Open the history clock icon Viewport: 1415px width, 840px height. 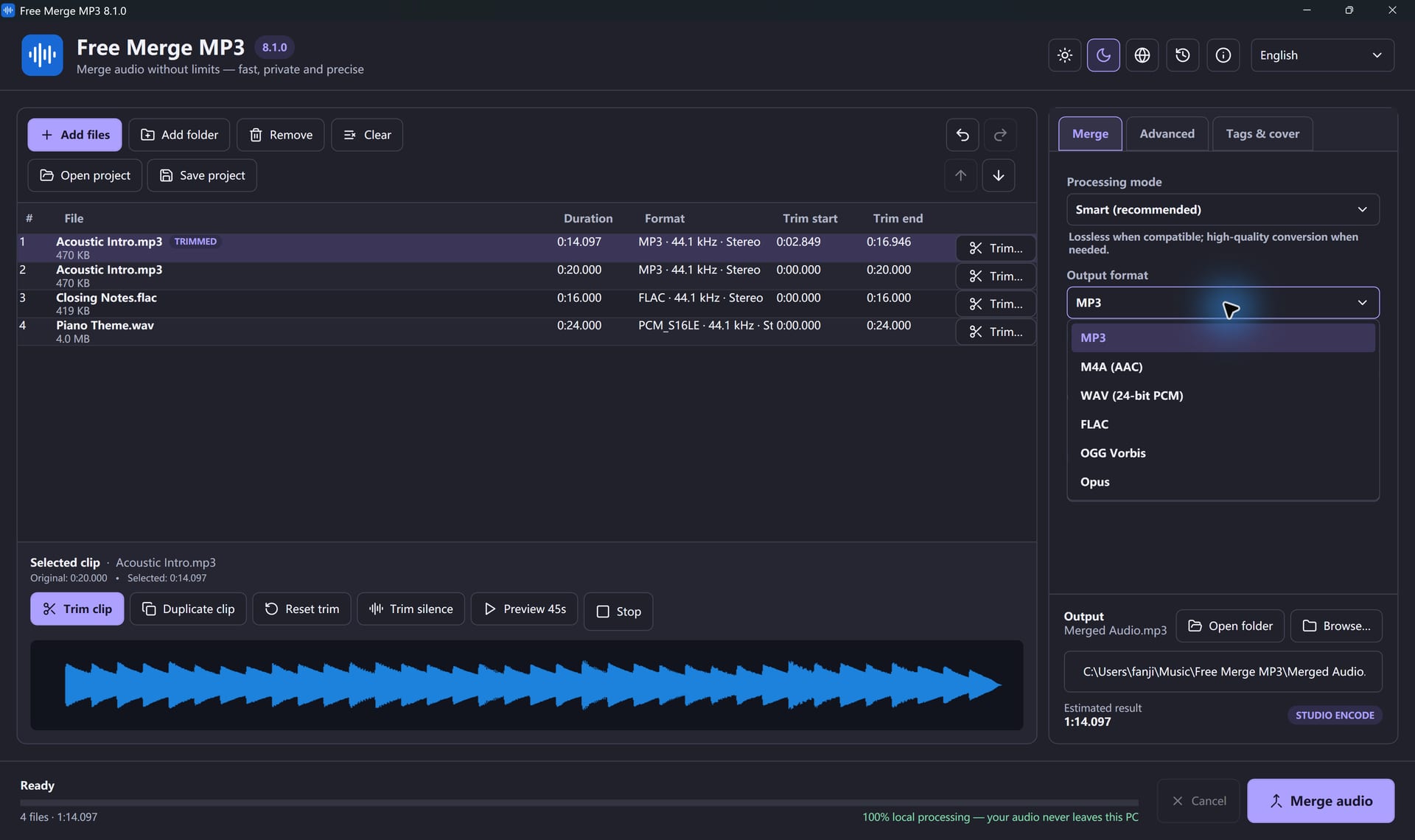point(1183,55)
